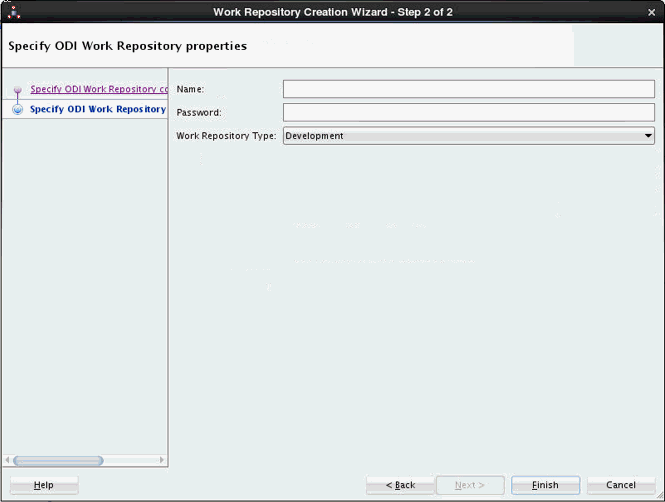Click the ODI application icon in title bar
The height and width of the screenshot is (502, 665).
click(14, 12)
